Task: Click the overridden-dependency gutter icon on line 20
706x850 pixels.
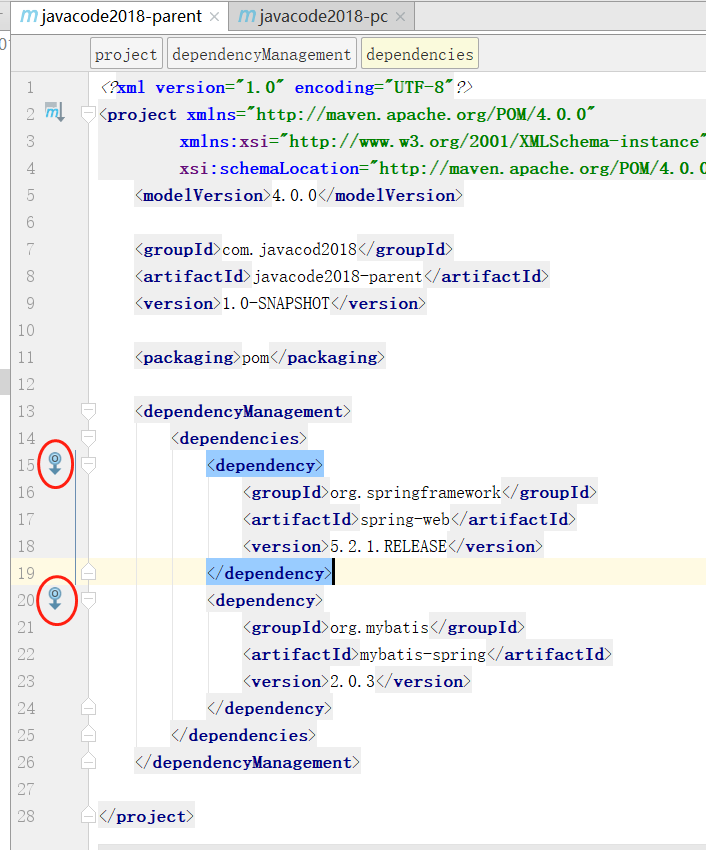Action: [56, 599]
